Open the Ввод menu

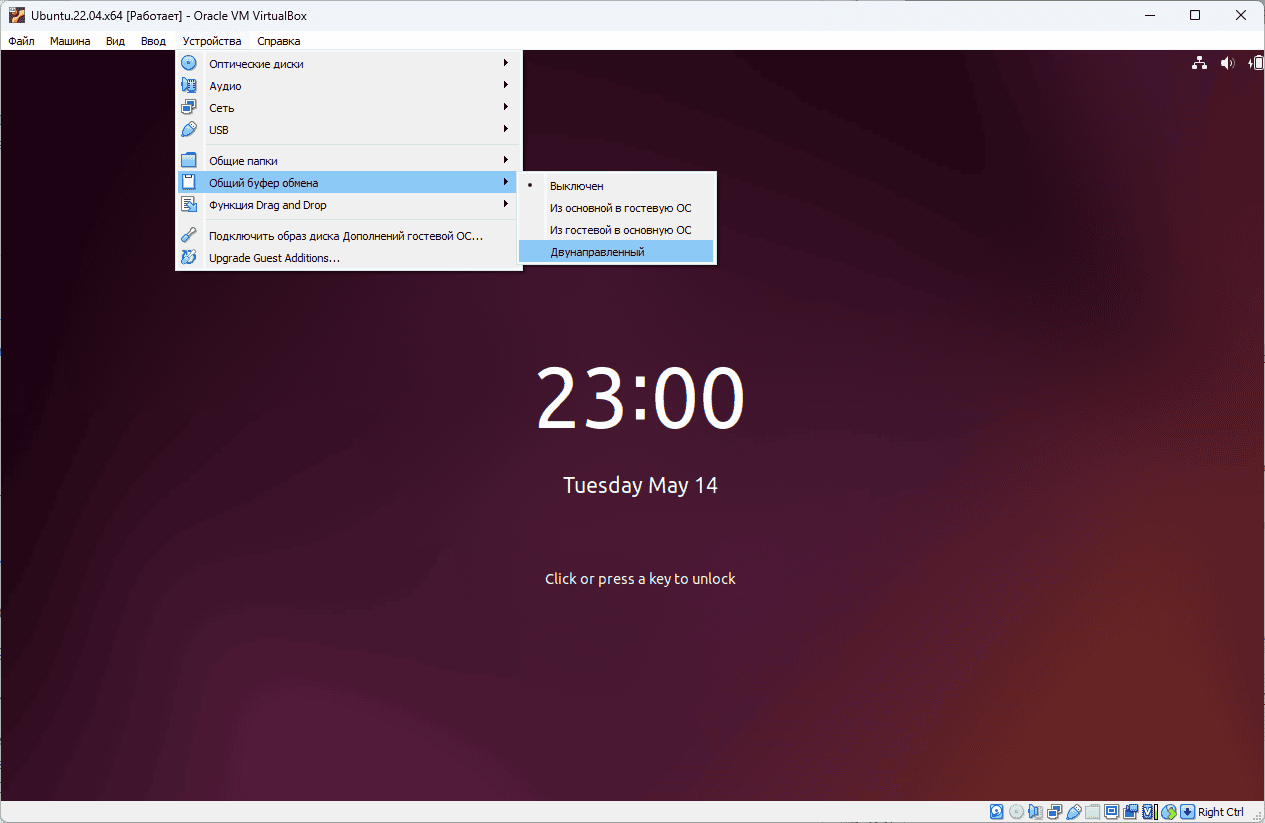[153, 41]
